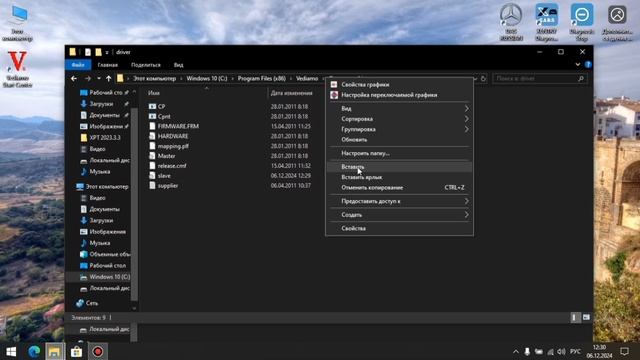Show hidden tray icons chevron
This screenshot has height=360, width=640.
[516, 351]
